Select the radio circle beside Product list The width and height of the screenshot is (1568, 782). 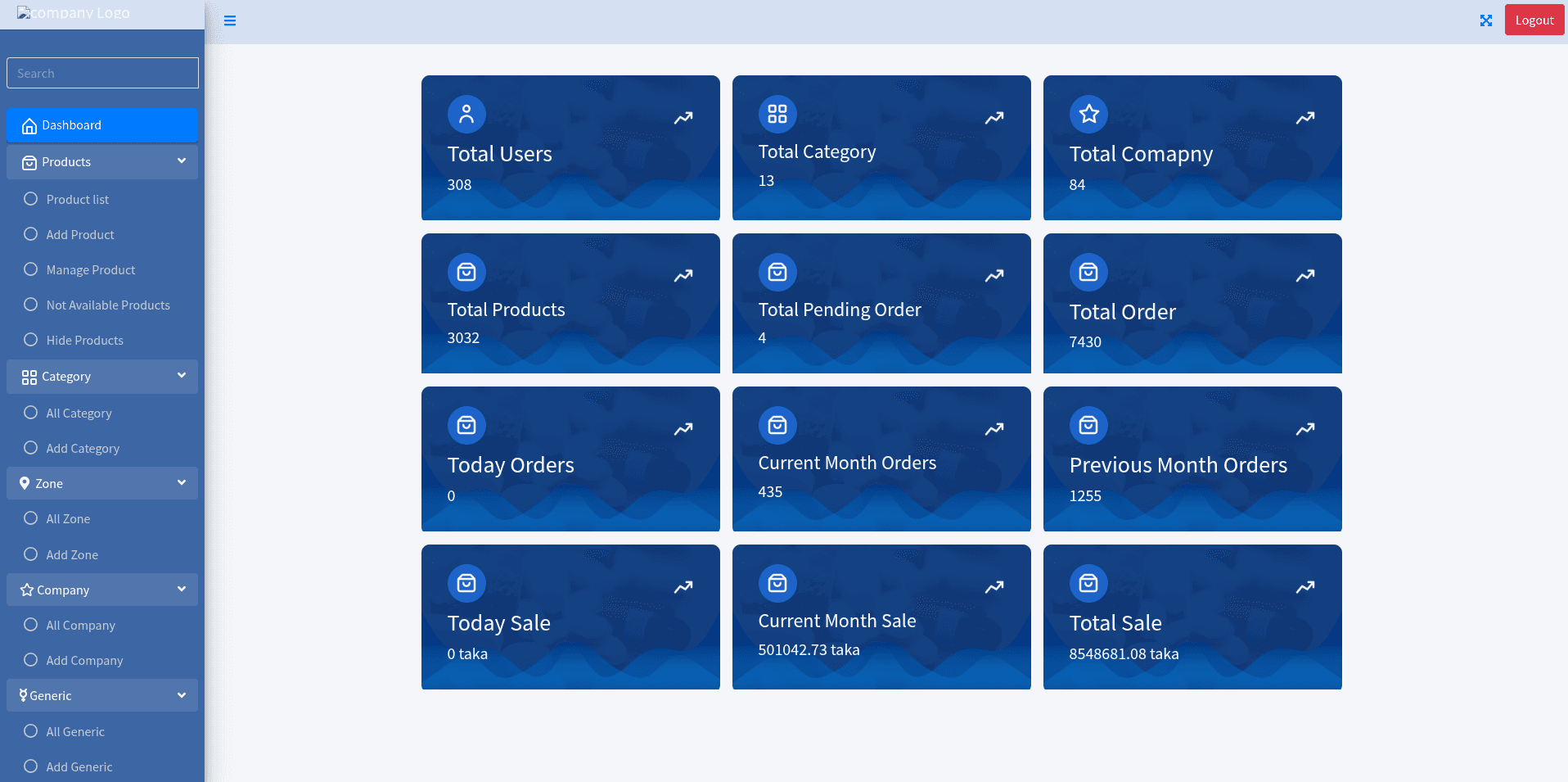pos(30,199)
